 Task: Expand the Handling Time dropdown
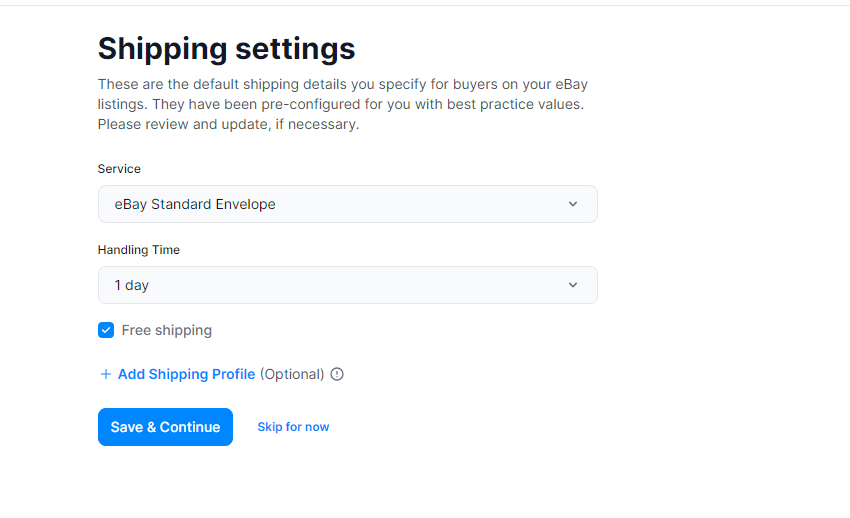(x=347, y=285)
